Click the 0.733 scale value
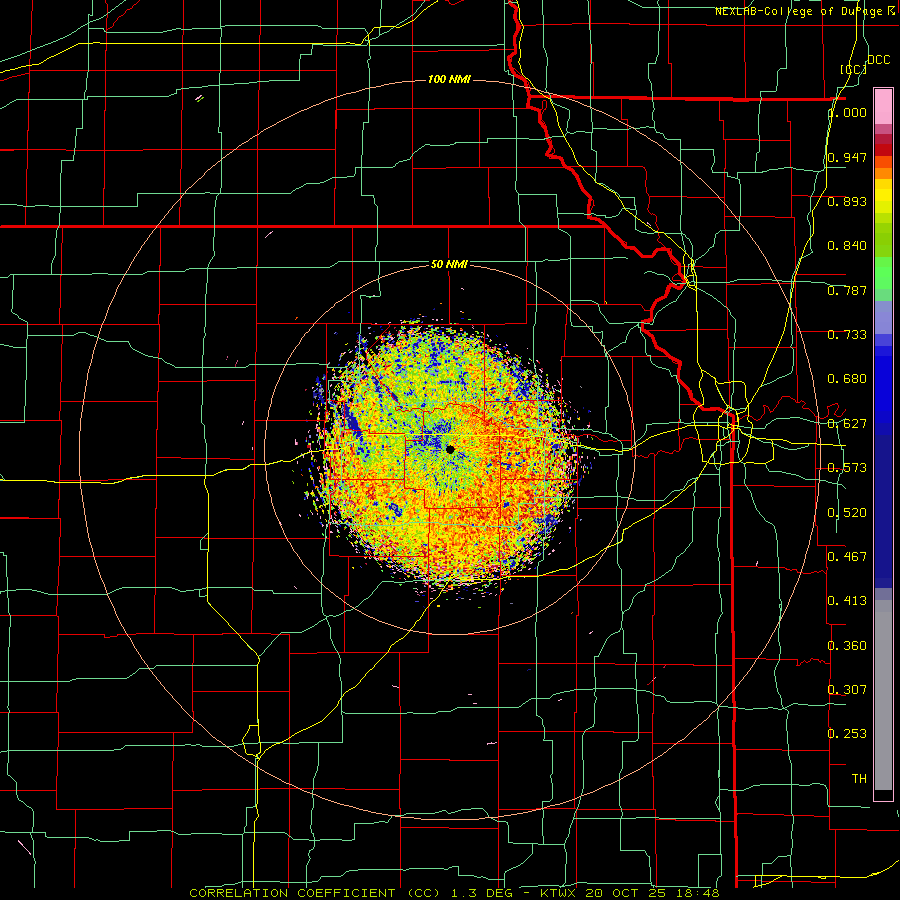Image resolution: width=900 pixels, height=900 pixels. click(x=847, y=335)
